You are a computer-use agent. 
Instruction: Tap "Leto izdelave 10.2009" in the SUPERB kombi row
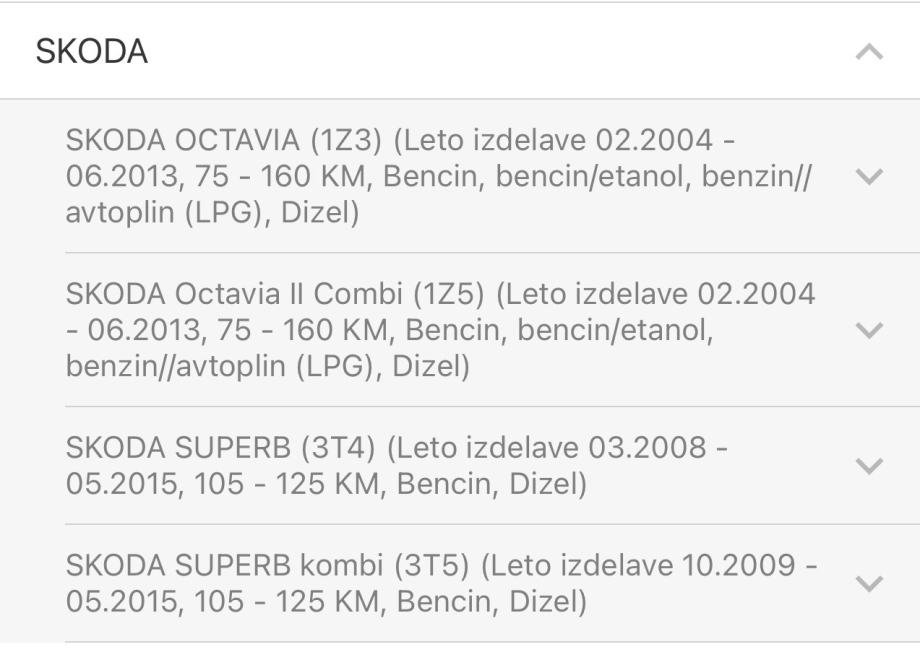[x=640, y=565]
